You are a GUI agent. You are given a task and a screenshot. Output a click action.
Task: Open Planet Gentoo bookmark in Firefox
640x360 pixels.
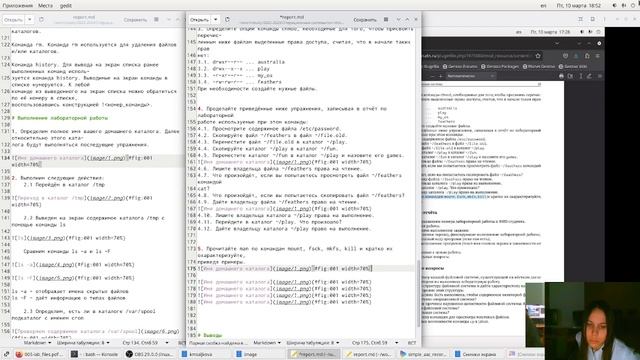pyautogui.click(x=539, y=66)
